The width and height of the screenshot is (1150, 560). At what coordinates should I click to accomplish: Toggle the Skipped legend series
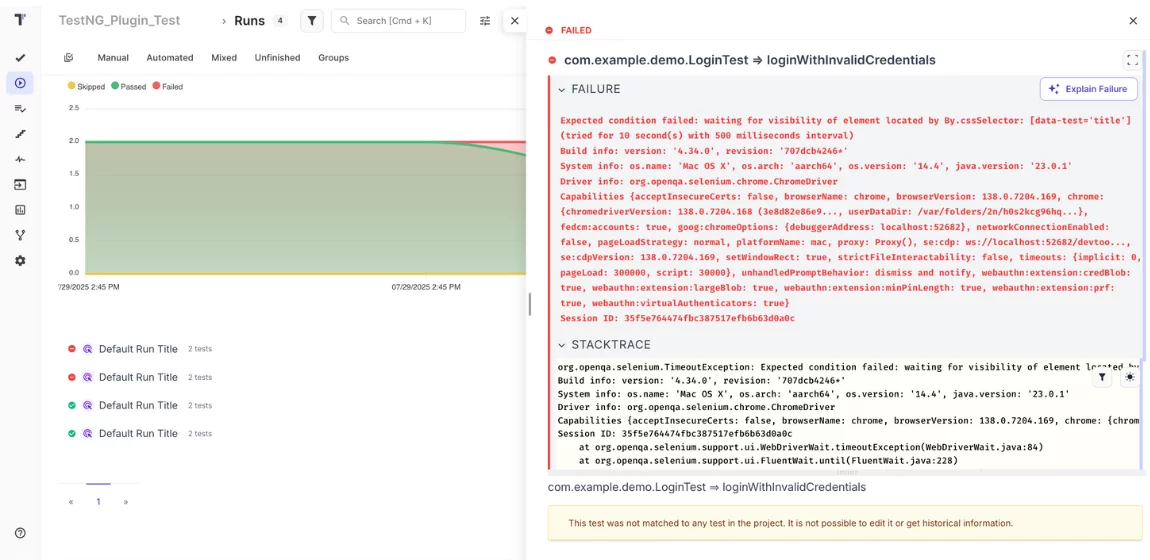86,87
